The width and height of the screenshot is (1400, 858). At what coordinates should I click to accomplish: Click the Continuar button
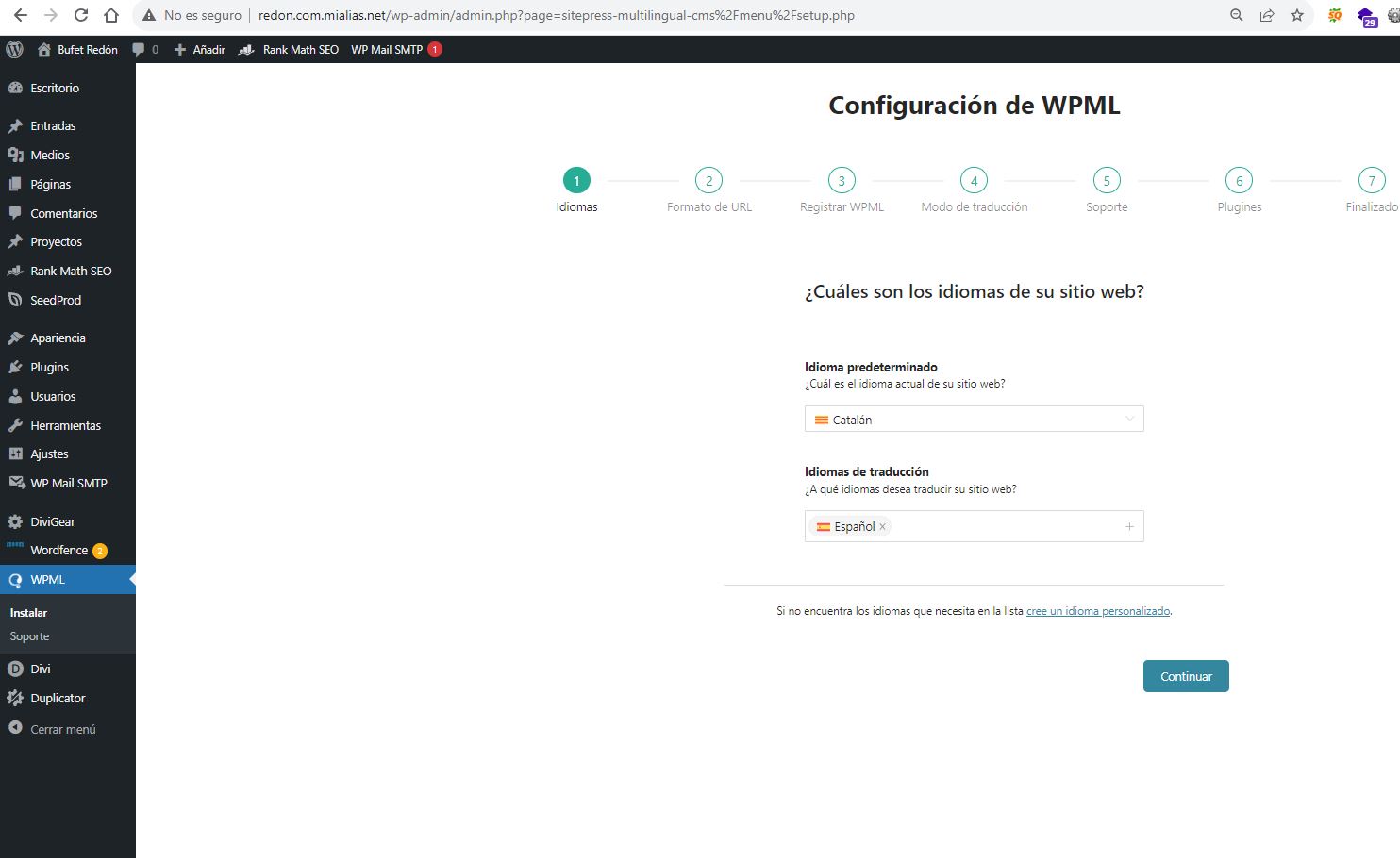[1186, 676]
